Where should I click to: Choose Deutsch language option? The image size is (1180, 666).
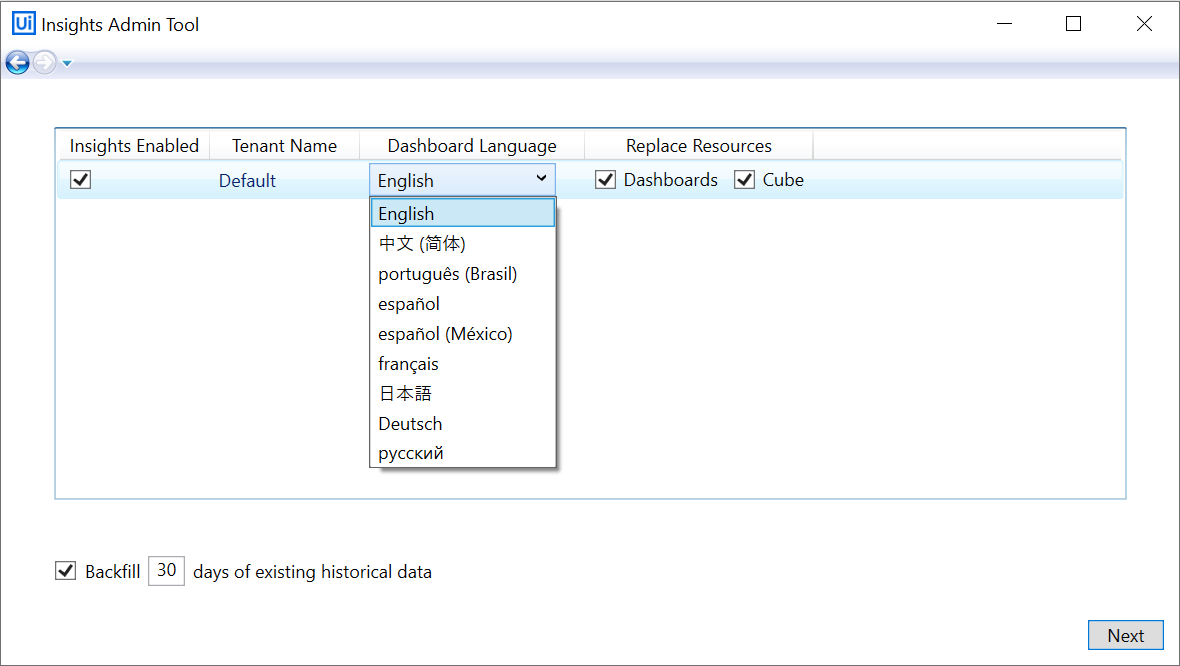(x=463, y=424)
